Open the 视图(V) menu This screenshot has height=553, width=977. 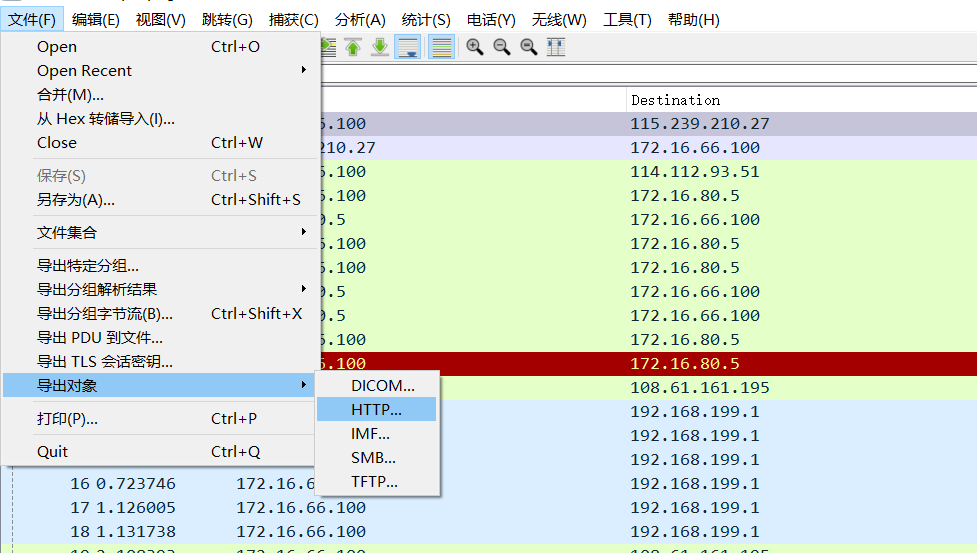tap(161, 20)
